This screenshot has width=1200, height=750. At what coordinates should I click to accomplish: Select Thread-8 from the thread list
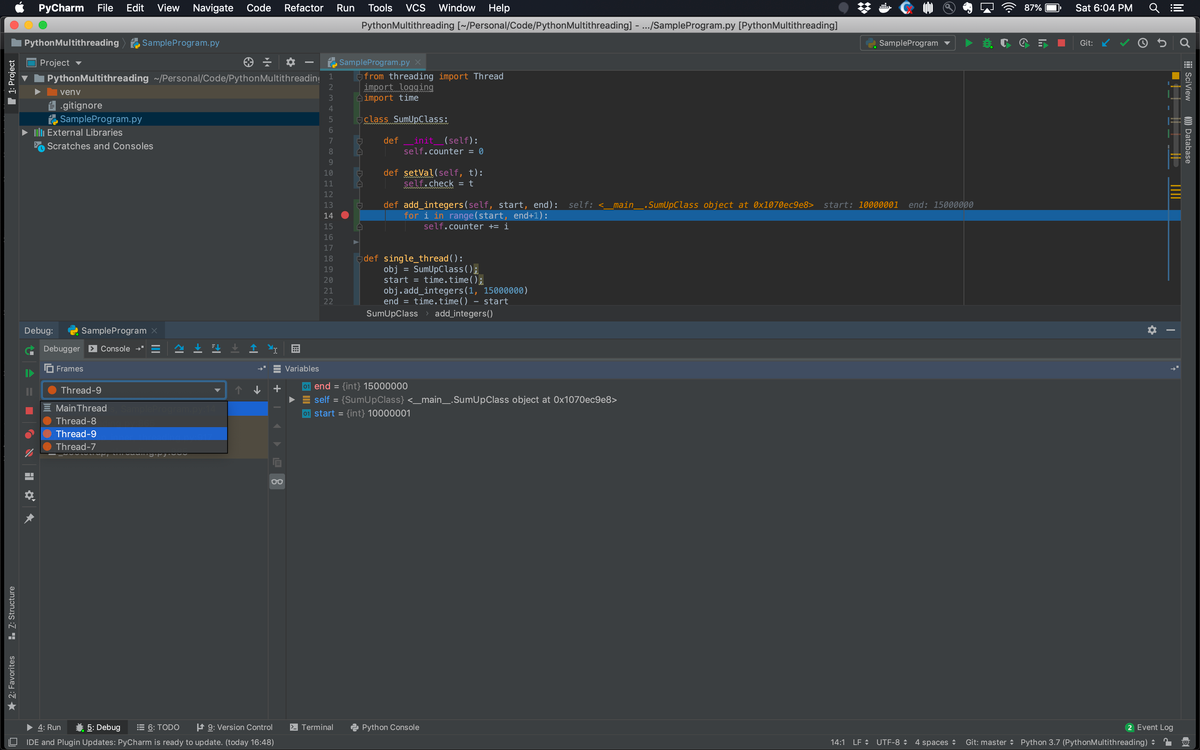(x=76, y=421)
